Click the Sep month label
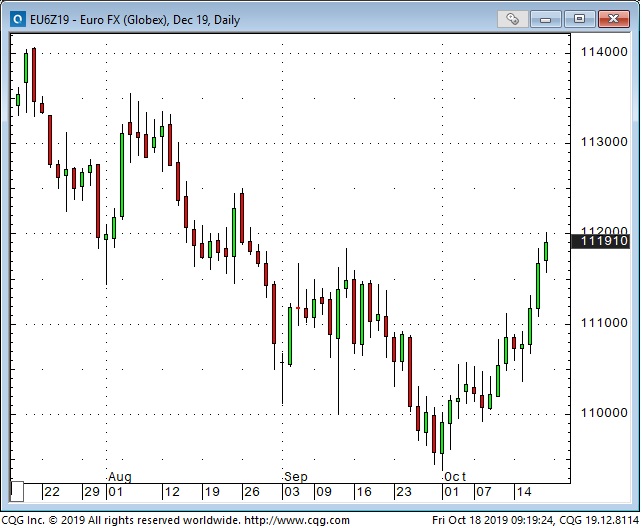The height and width of the screenshot is (528, 642). (296, 477)
